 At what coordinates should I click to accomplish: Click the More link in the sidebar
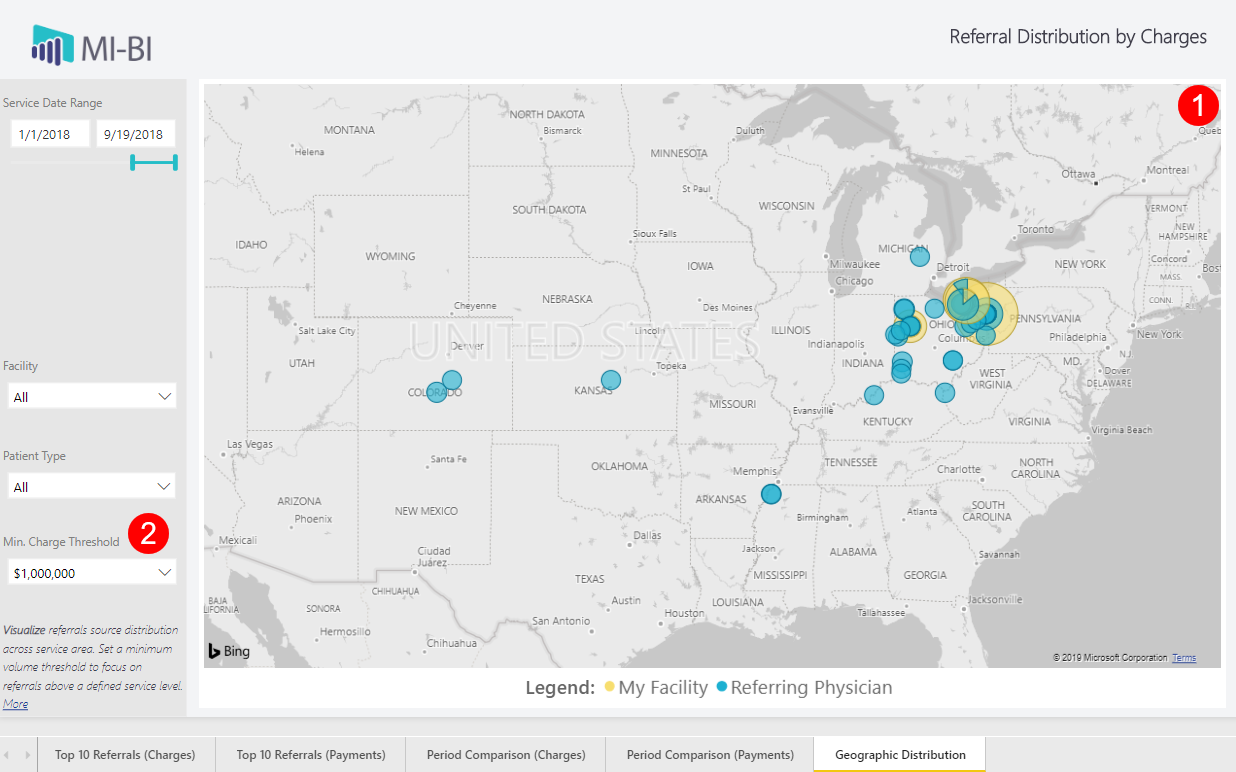point(15,704)
